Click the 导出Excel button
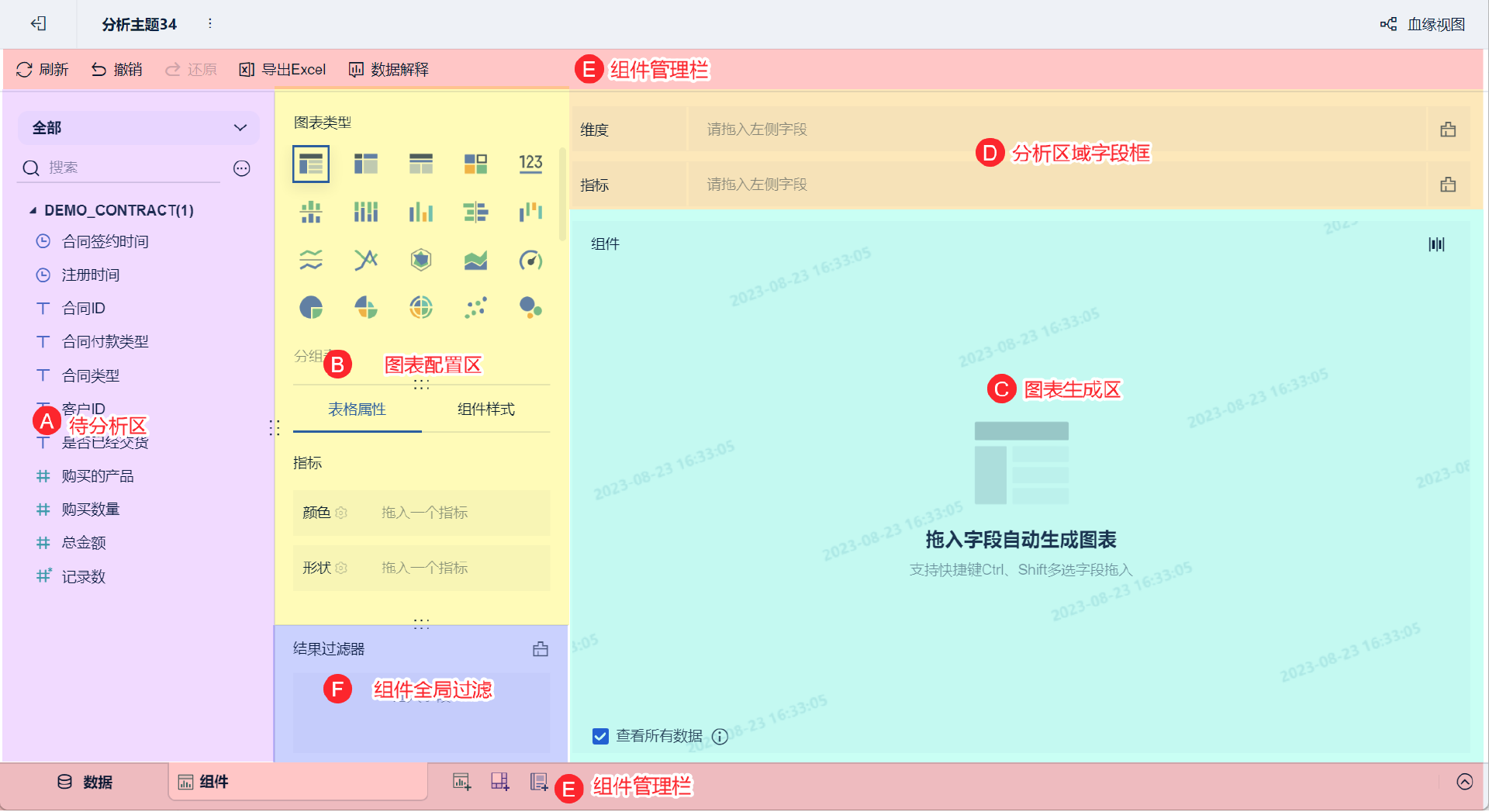1489x812 pixels. tap(282, 70)
